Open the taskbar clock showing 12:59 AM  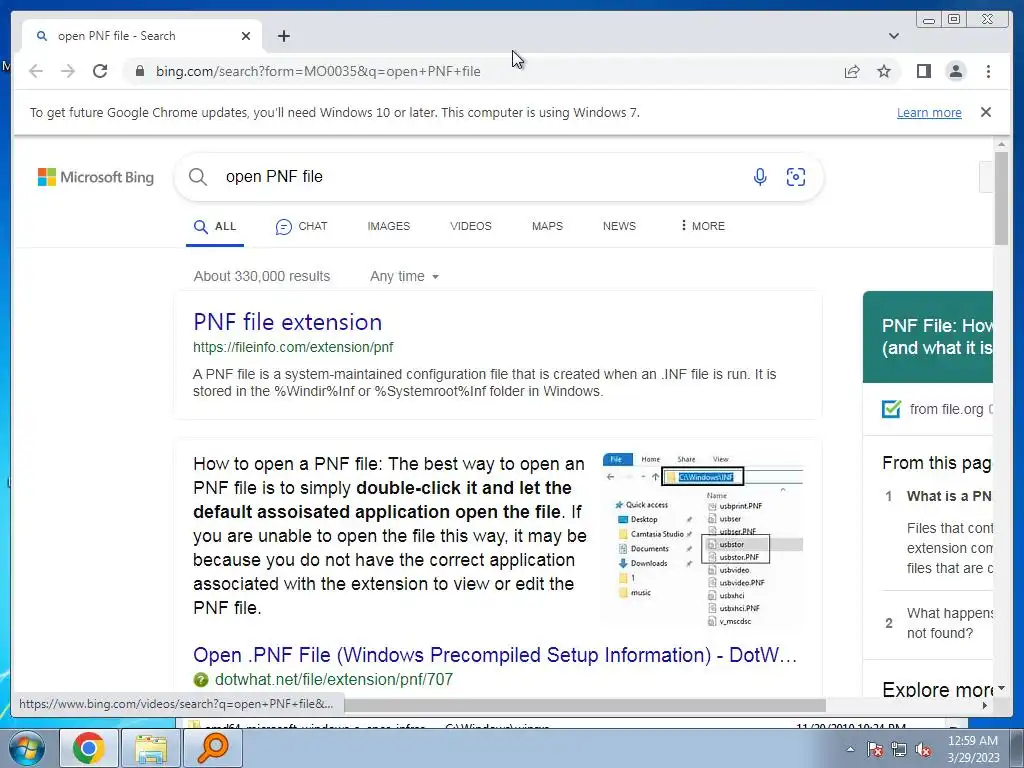coord(973,748)
